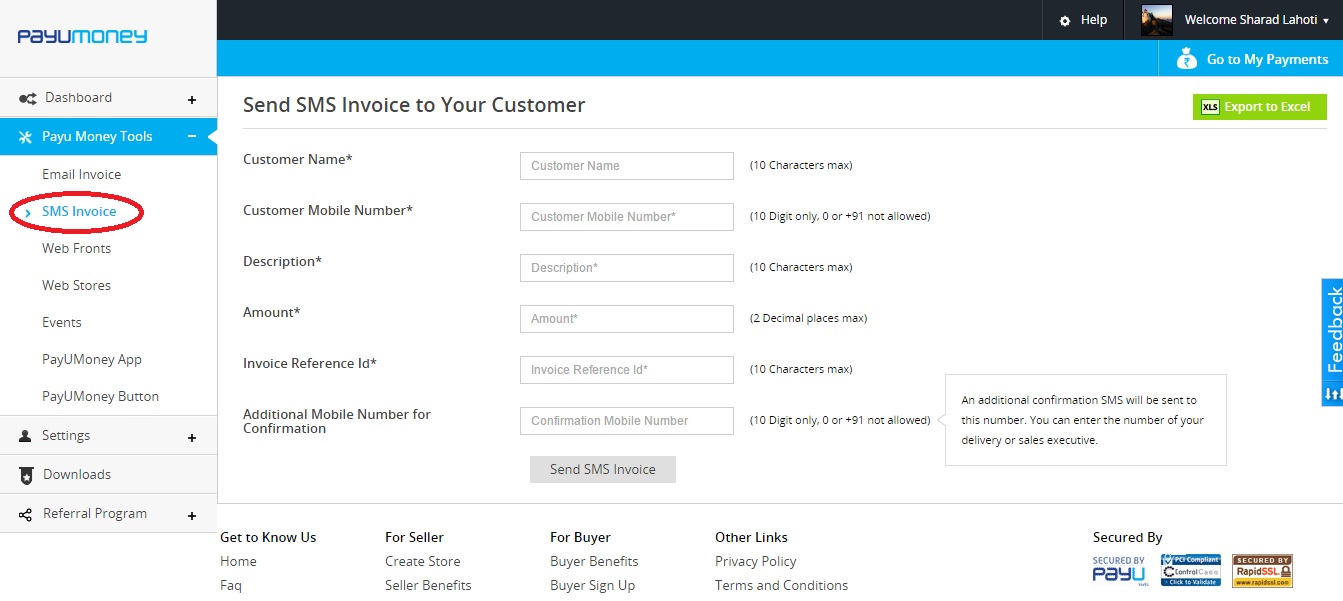Click the '(2 Decimal places max)' hint
The image size is (1343, 601).
click(809, 318)
